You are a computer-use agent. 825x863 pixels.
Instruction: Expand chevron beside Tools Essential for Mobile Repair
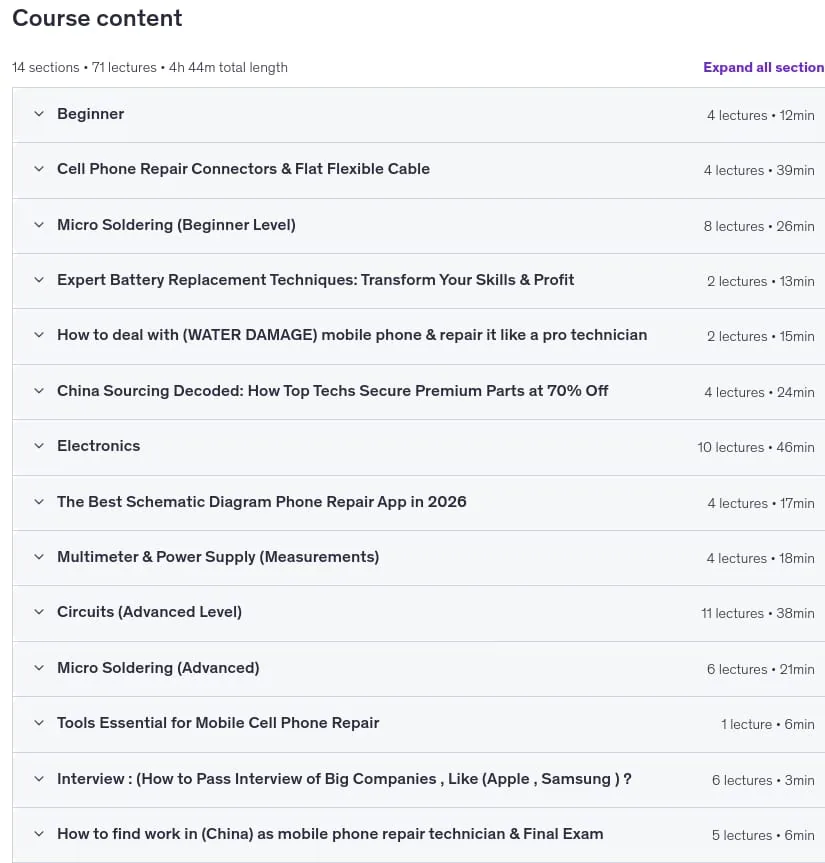pos(39,723)
